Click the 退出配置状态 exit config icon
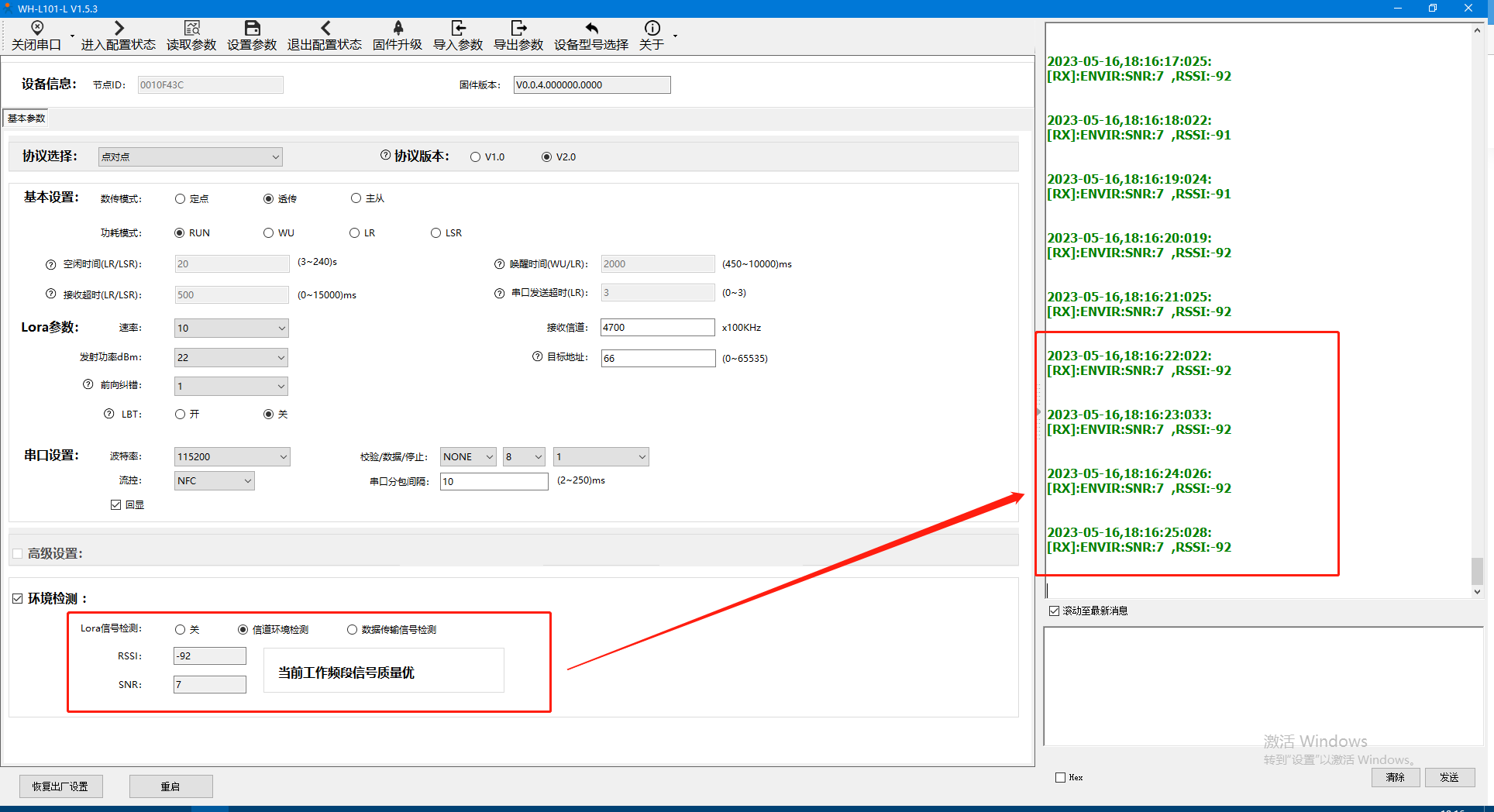Viewport: 1494px width, 812px height. point(325,29)
